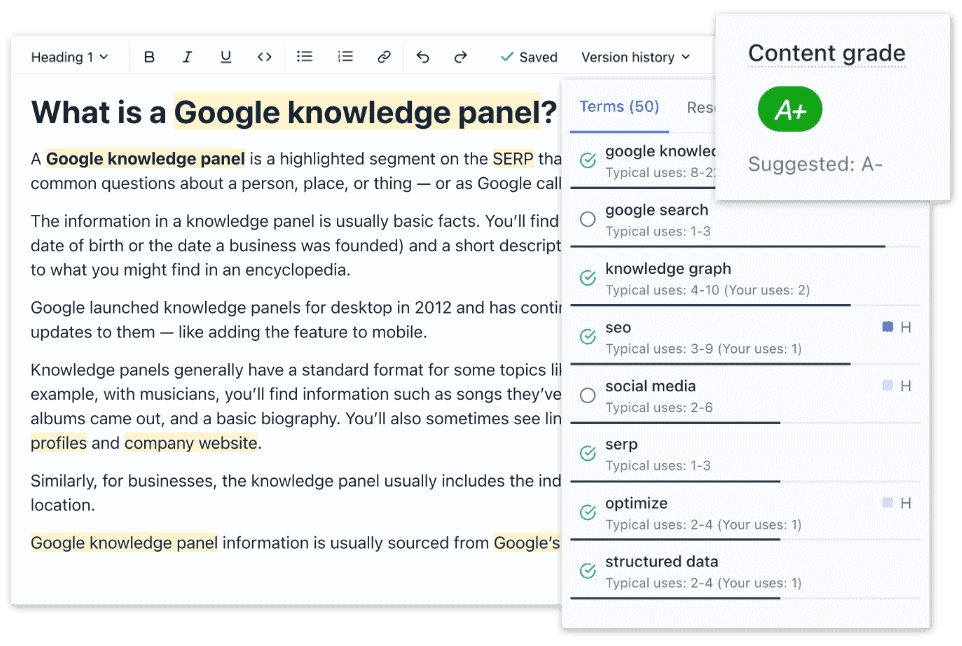Insert a hyperlink
The image size is (962, 646).
pyautogui.click(x=384, y=57)
